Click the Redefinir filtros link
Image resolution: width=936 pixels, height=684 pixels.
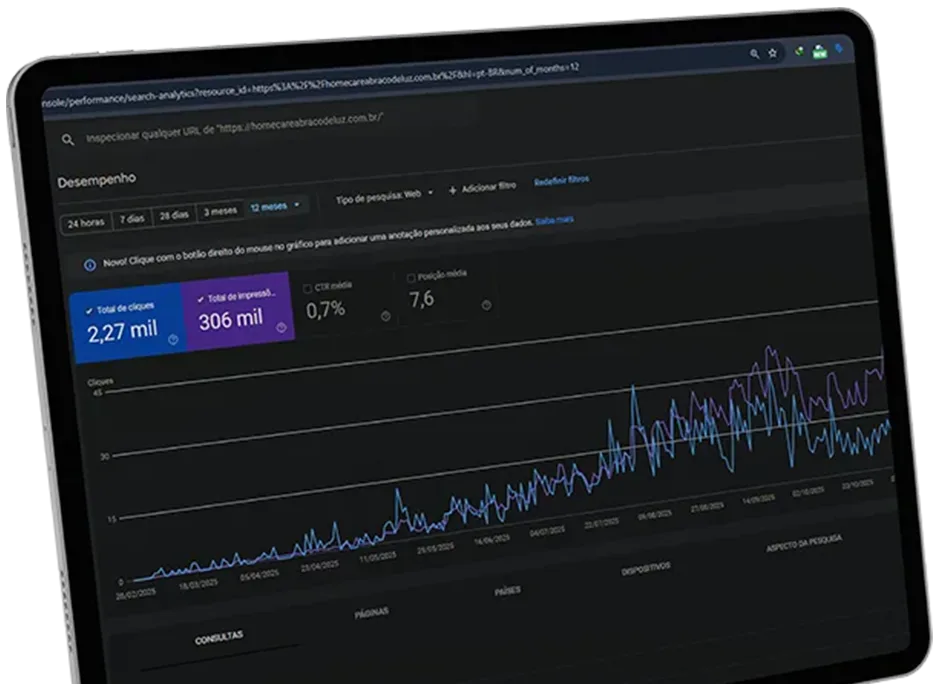pyautogui.click(x=561, y=180)
